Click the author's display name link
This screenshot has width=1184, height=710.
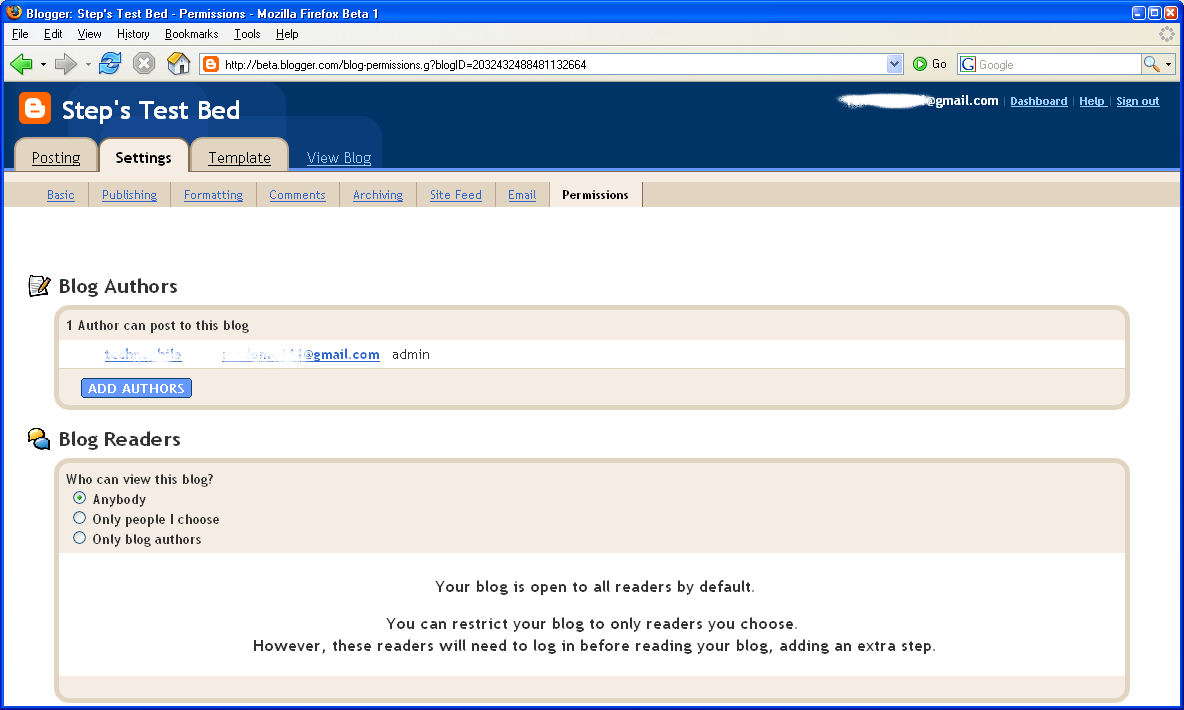click(143, 354)
